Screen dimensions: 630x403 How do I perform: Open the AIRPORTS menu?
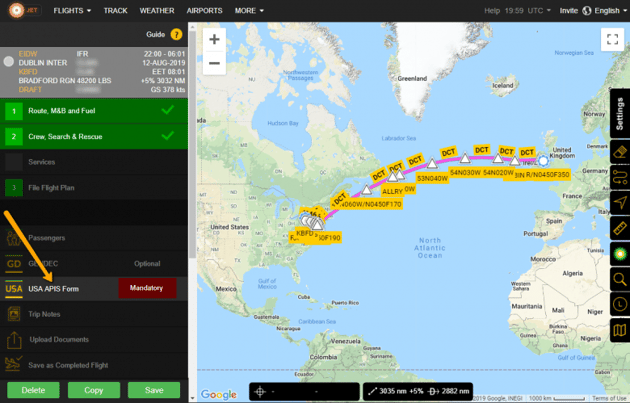pos(204,11)
